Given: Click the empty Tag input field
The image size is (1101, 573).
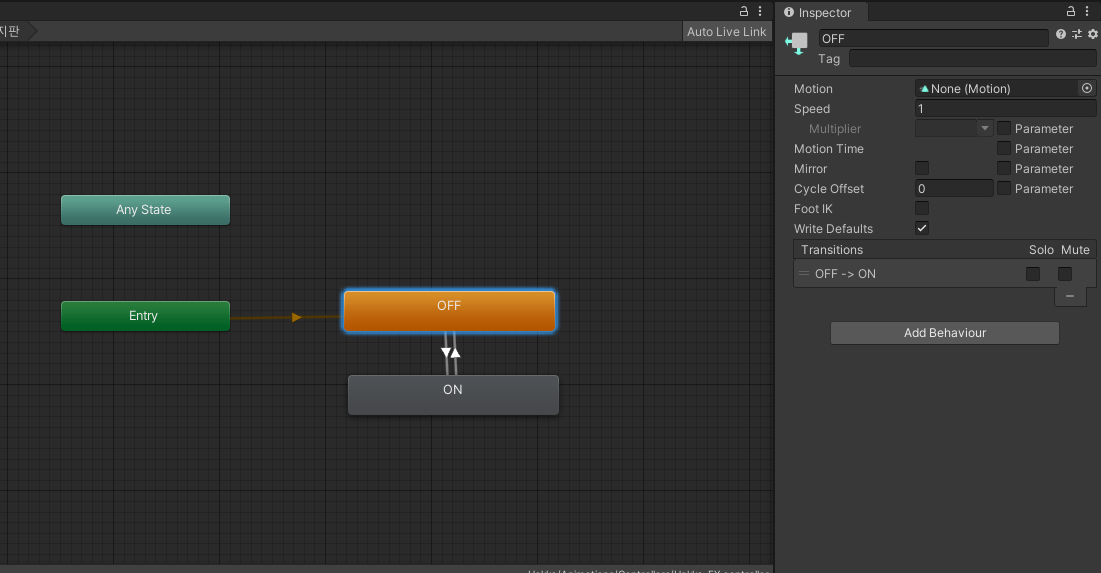Looking at the screenshot, I should coord(973,59).
